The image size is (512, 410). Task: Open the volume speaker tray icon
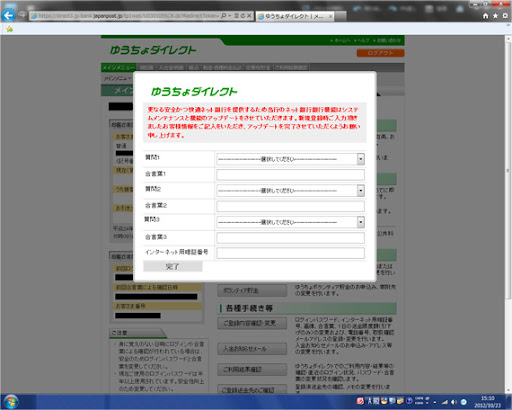(454, 402)
